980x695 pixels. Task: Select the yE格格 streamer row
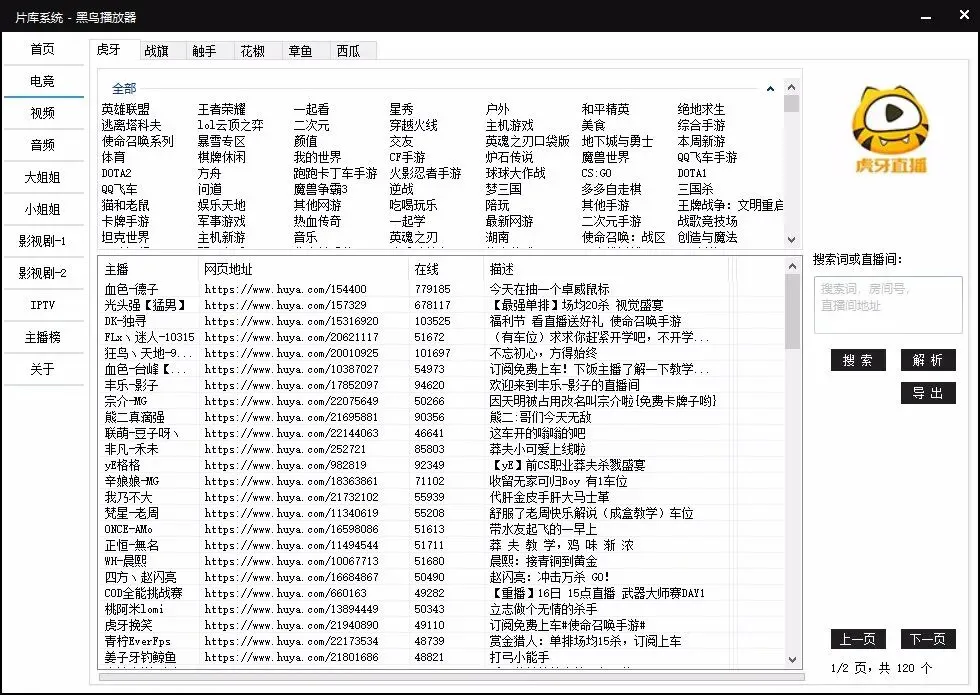441,466
